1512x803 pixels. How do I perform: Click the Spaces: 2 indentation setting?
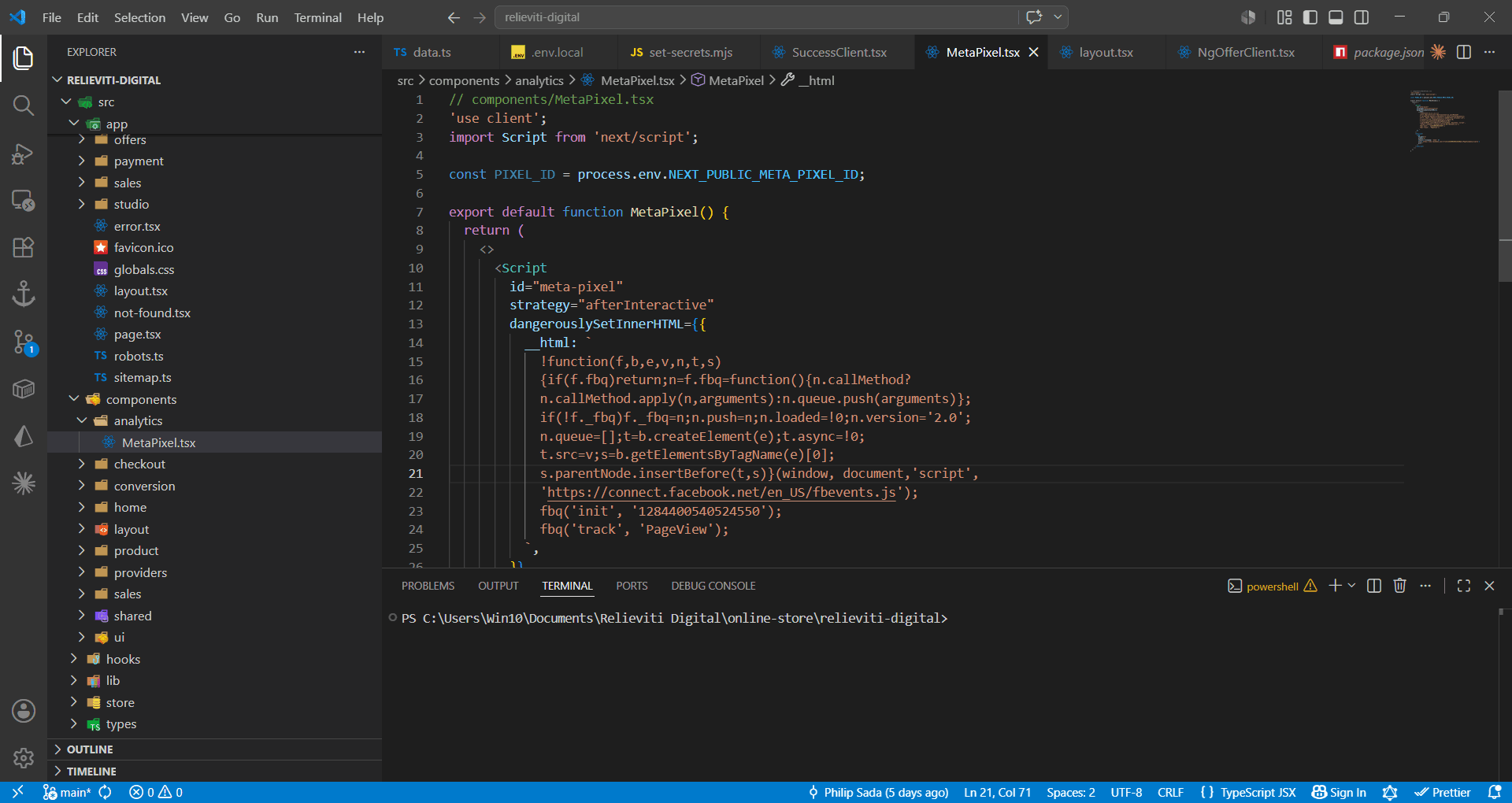point(1070,792)
